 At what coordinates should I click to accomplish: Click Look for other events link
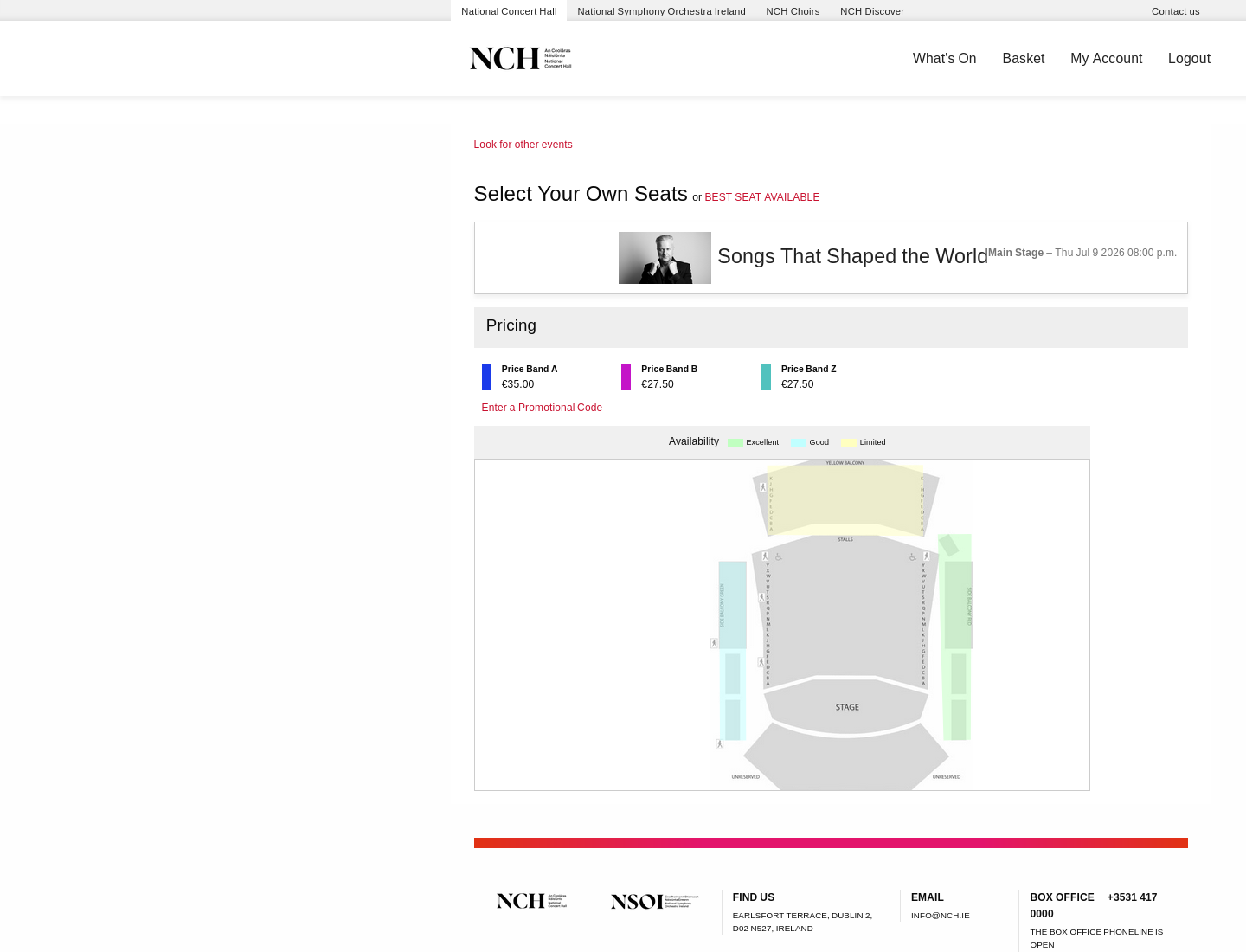coord(523,145)
